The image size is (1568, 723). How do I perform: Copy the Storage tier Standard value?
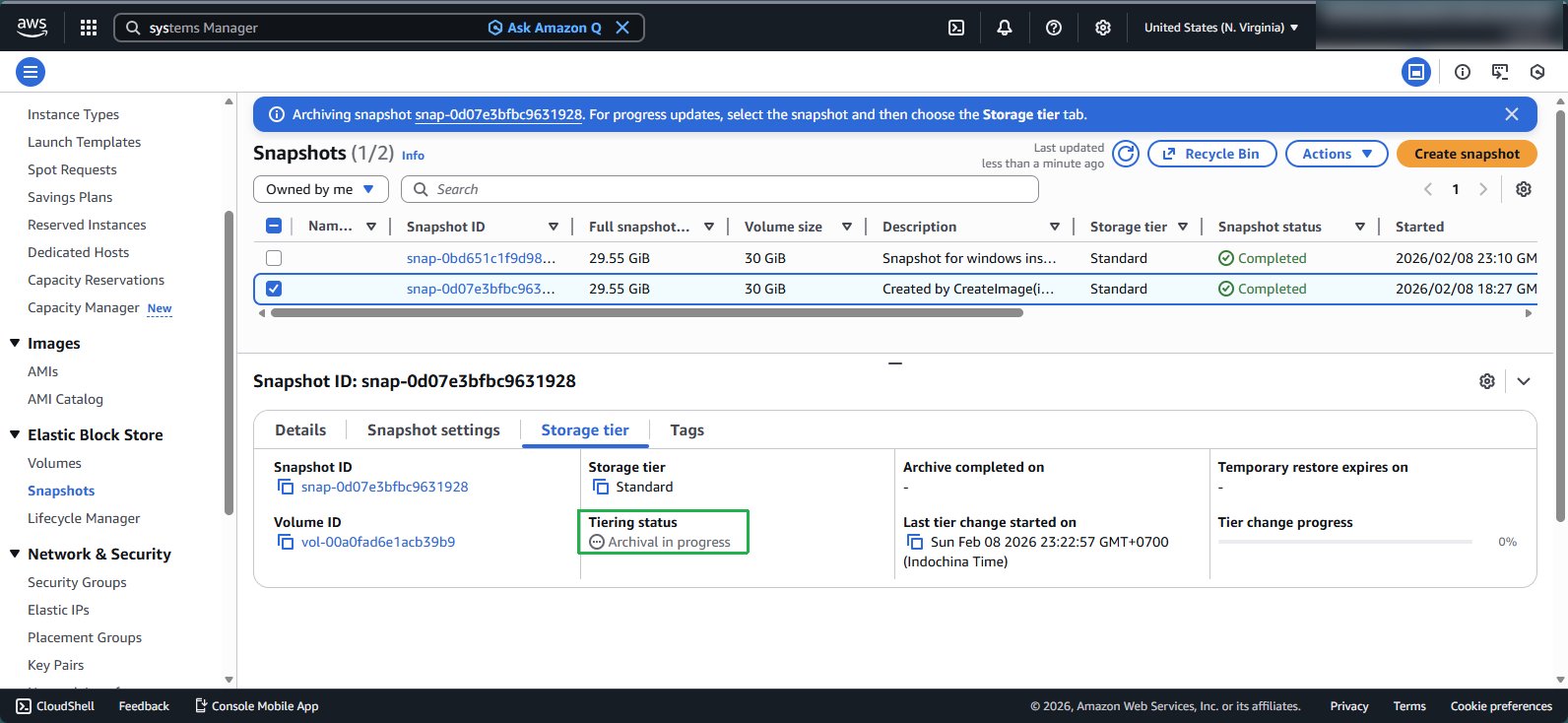tap(601, 488)
